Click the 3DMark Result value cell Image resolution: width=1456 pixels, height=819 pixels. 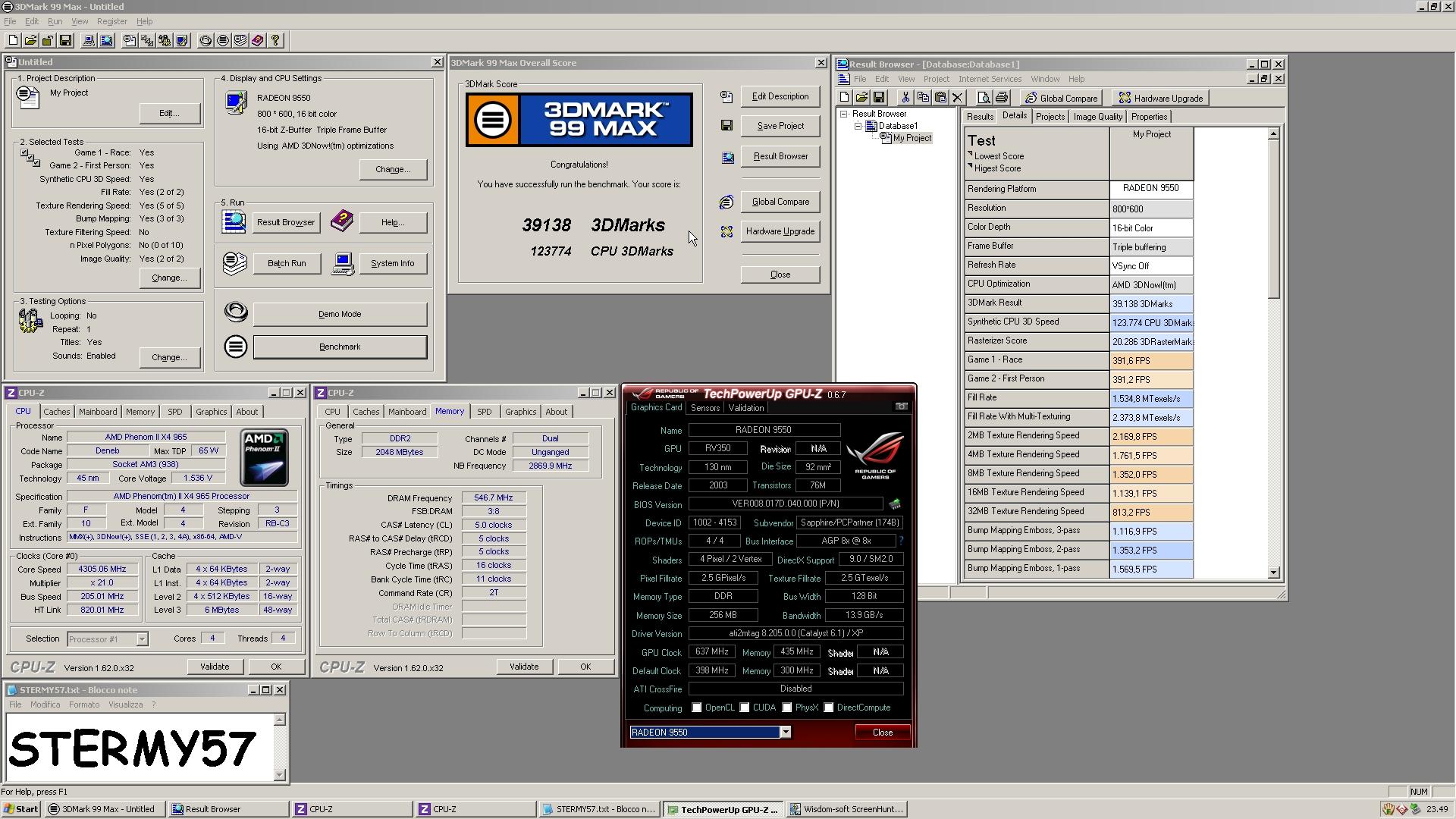coord(1151,304)
